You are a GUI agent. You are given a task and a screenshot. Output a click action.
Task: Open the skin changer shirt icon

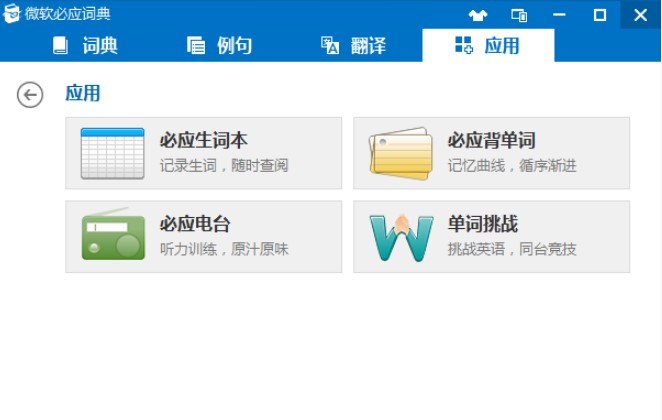(x=478, y=16)
